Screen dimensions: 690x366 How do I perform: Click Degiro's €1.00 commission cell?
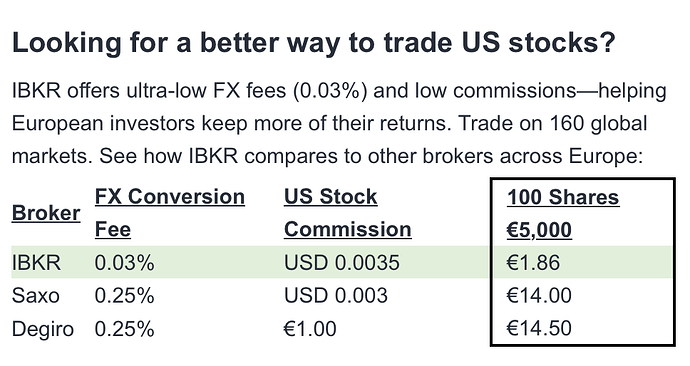(x=310, y=329)
